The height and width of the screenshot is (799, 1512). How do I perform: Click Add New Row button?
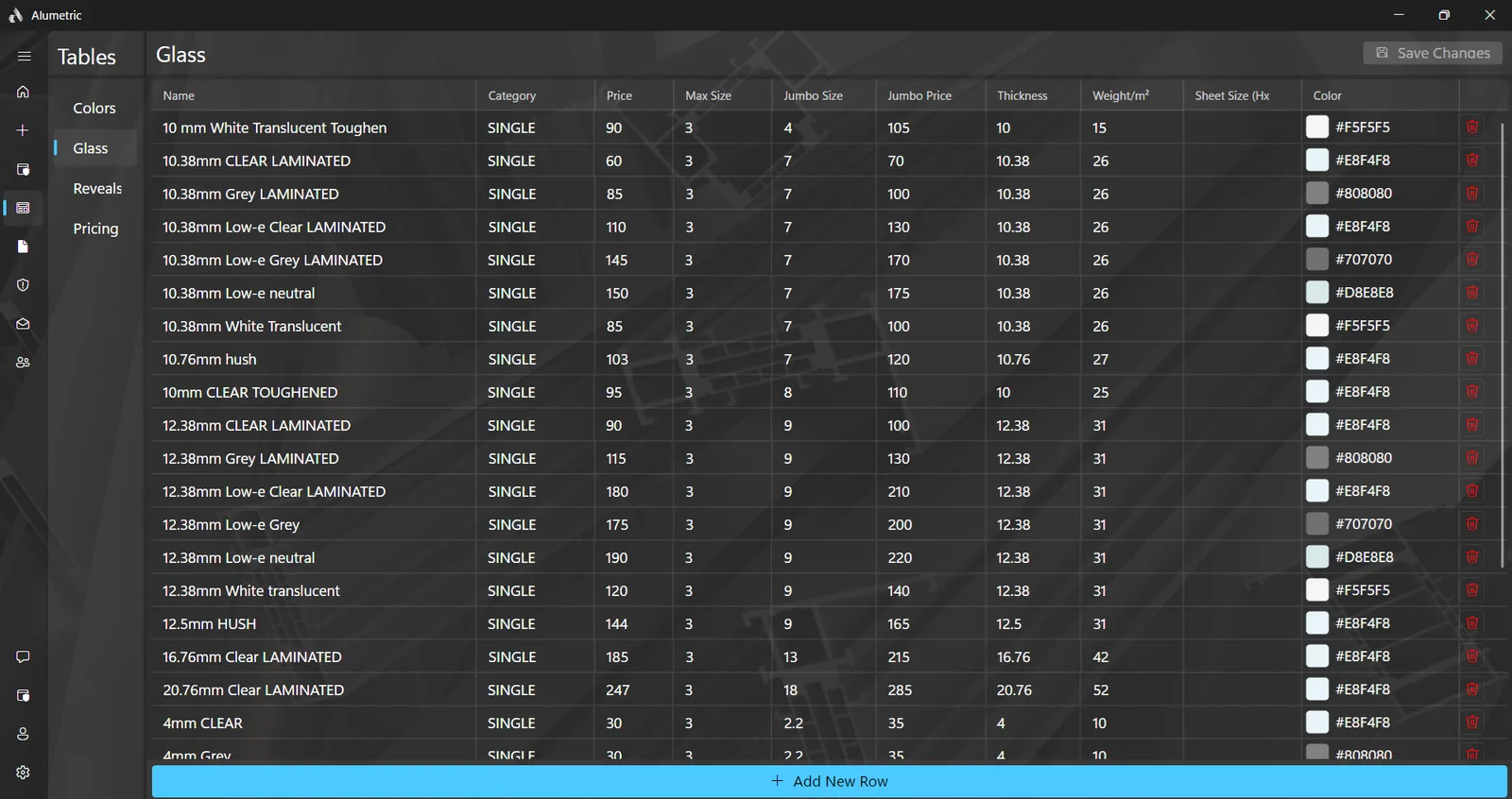(x=830, y=781)
